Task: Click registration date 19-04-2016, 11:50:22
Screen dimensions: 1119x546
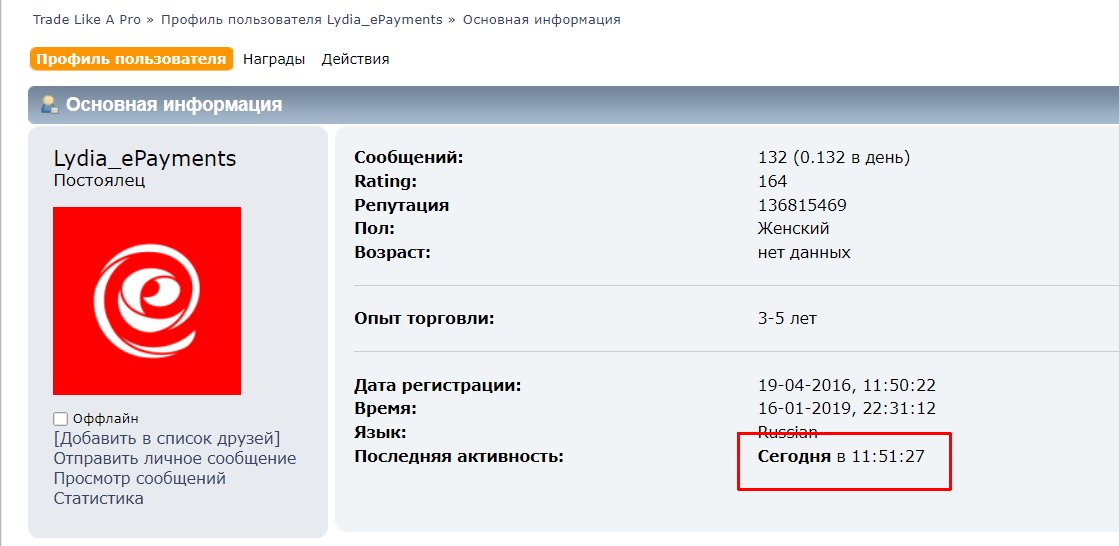Action: [x=846, y=386]
